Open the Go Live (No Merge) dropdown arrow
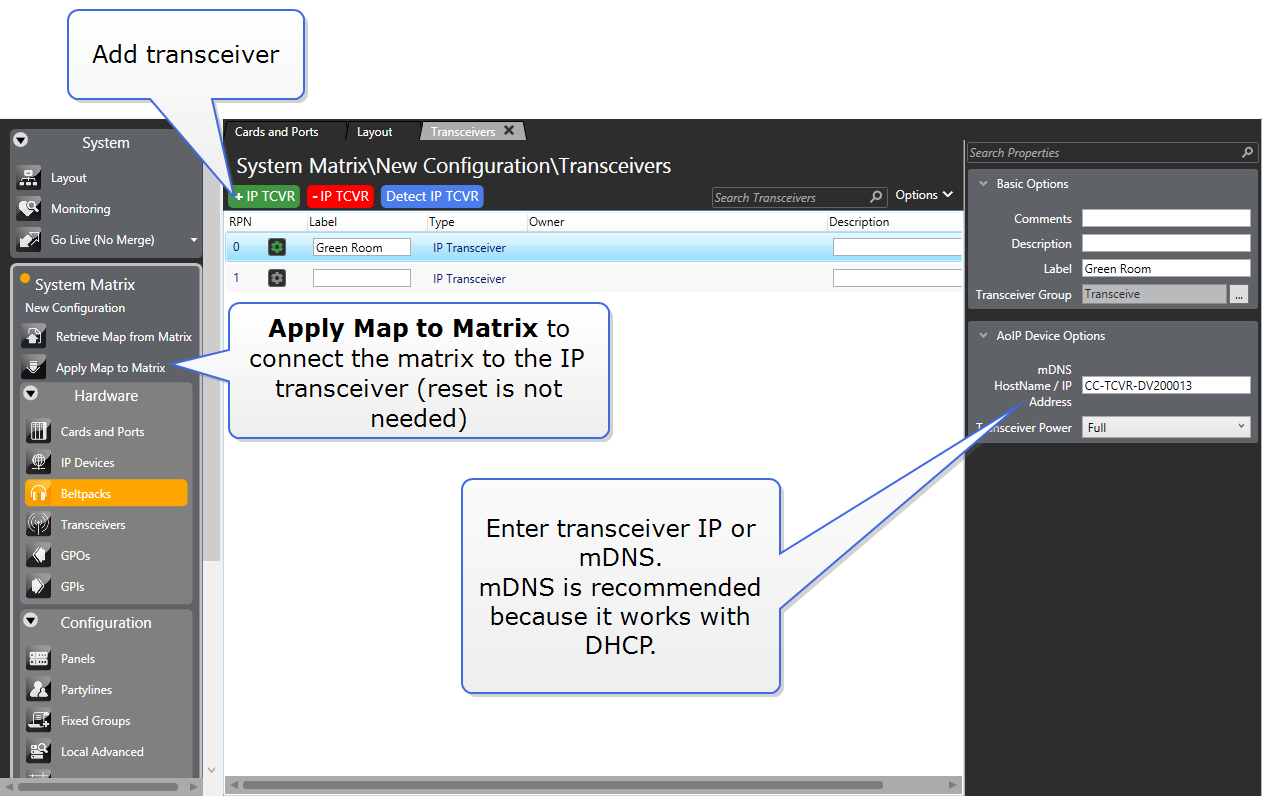 (x=194, y=240)
